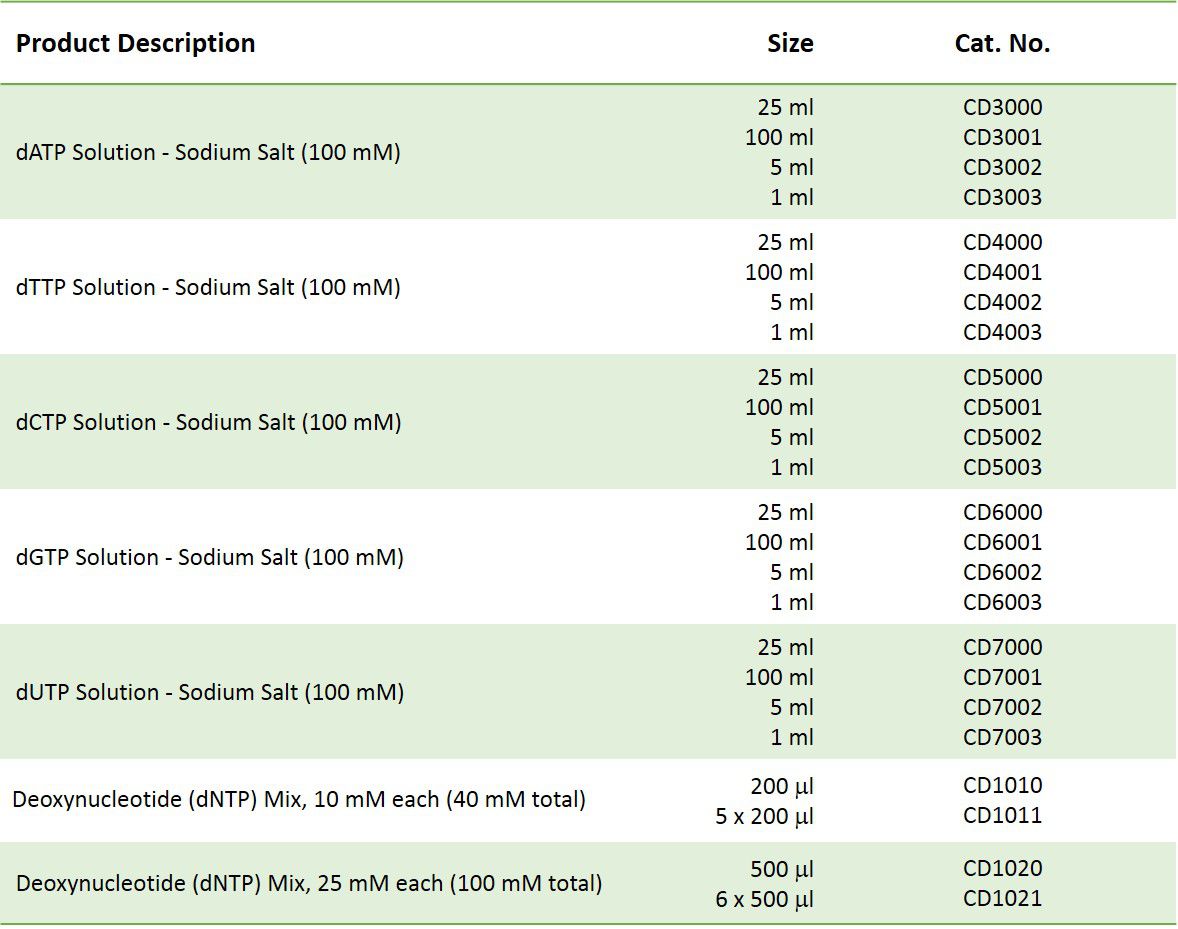1178x929 pixels.
Task: Select catalog number CD7003
Action: [1002, 737]
